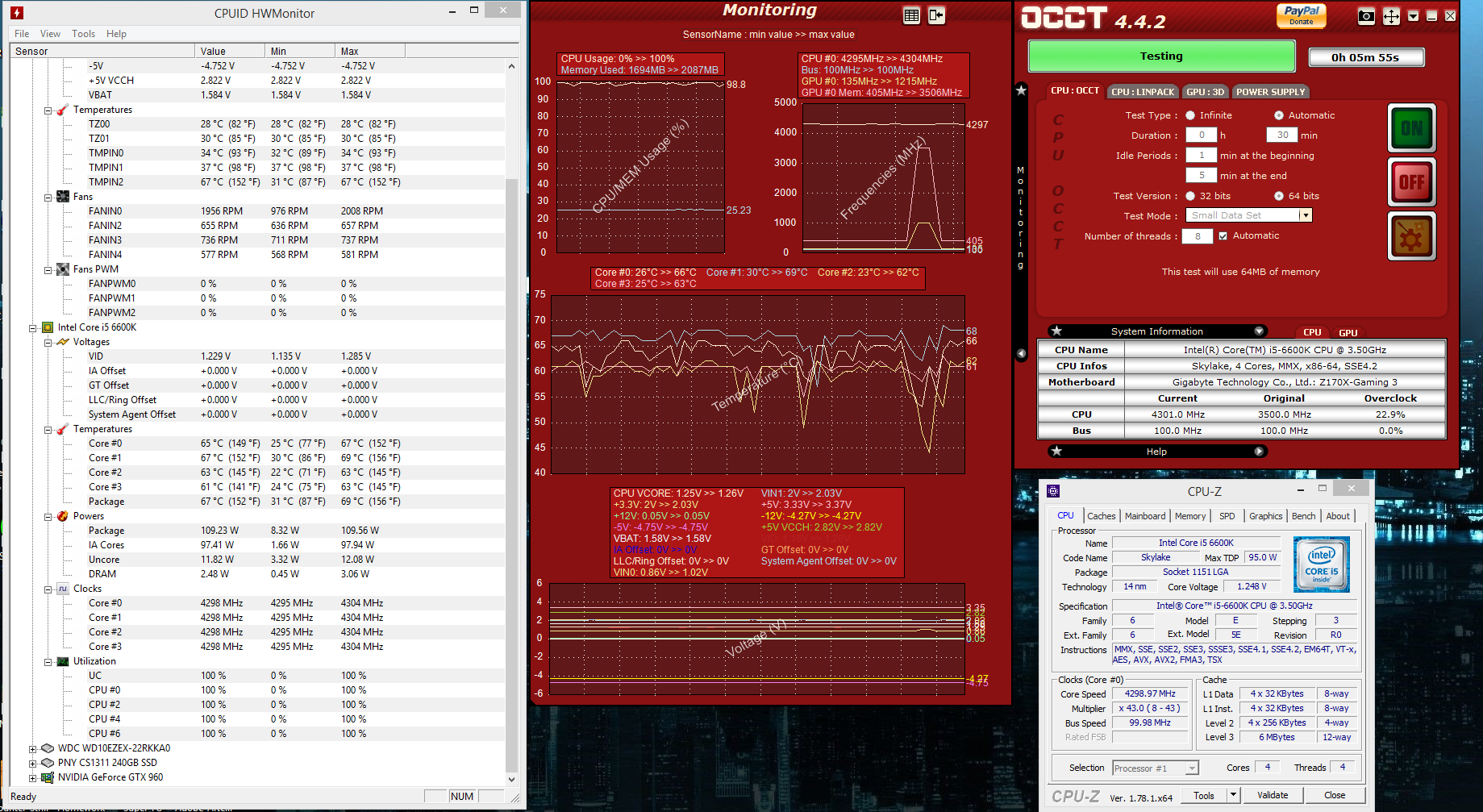Collapse the Powers node in HWMonitor

tap(48, 517)
